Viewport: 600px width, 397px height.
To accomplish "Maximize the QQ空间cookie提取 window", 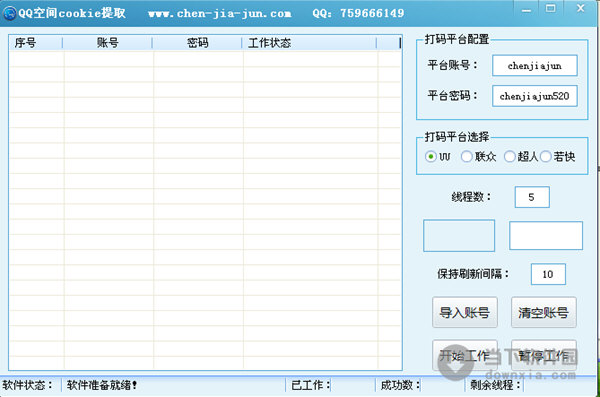I will coord(551,8).
